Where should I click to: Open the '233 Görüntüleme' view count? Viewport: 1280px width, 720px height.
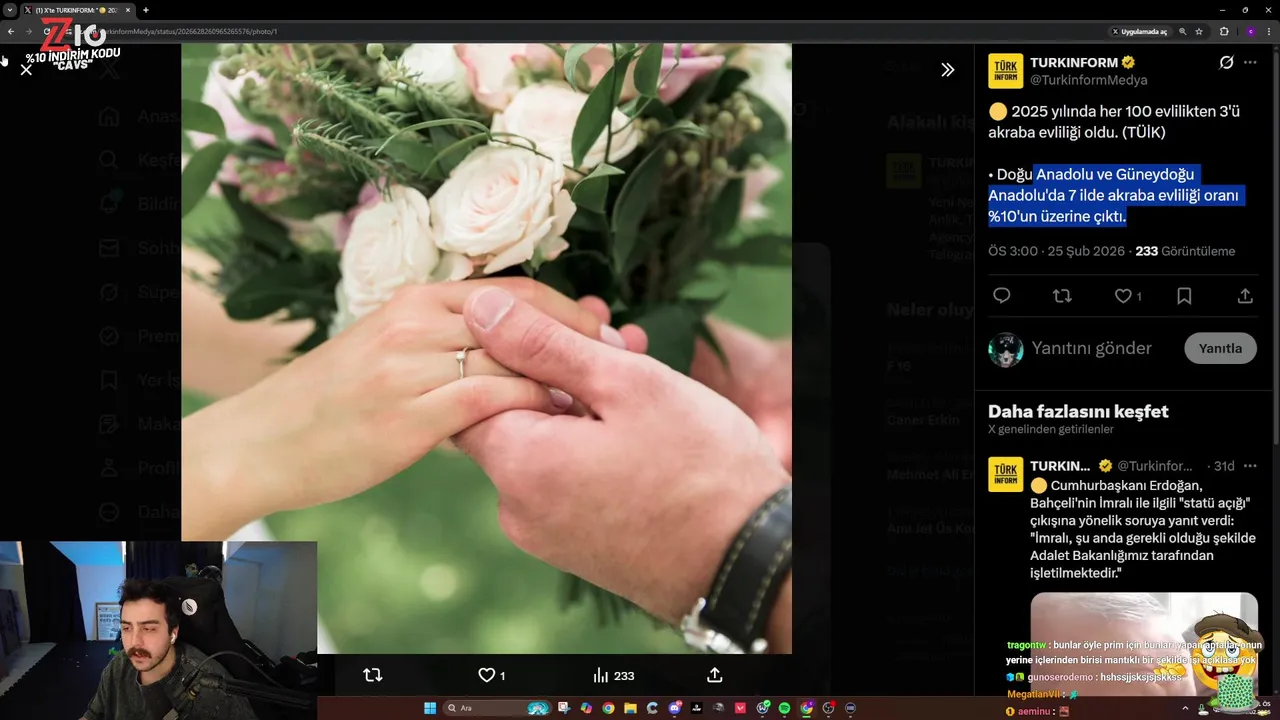[1185, 251]
